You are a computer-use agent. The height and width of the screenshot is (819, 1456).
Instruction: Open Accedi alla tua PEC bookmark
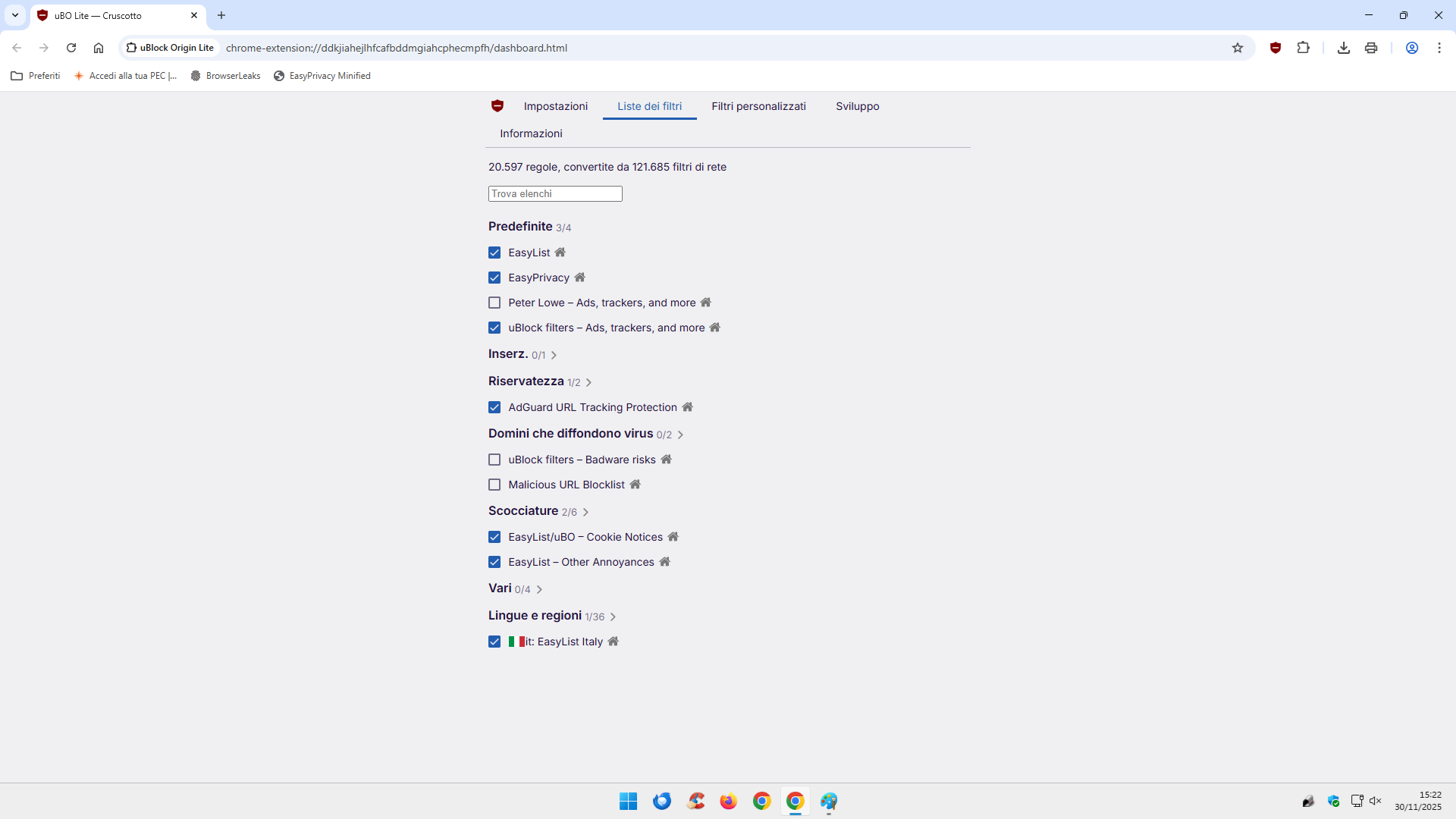125,76
